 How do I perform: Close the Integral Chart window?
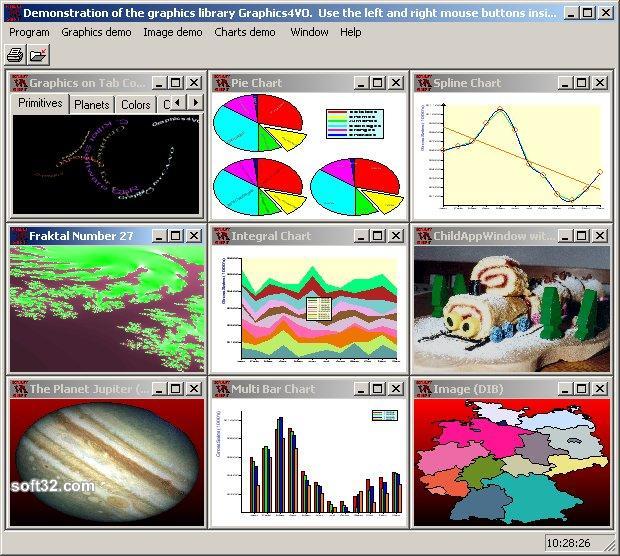(x=396, y=236)
